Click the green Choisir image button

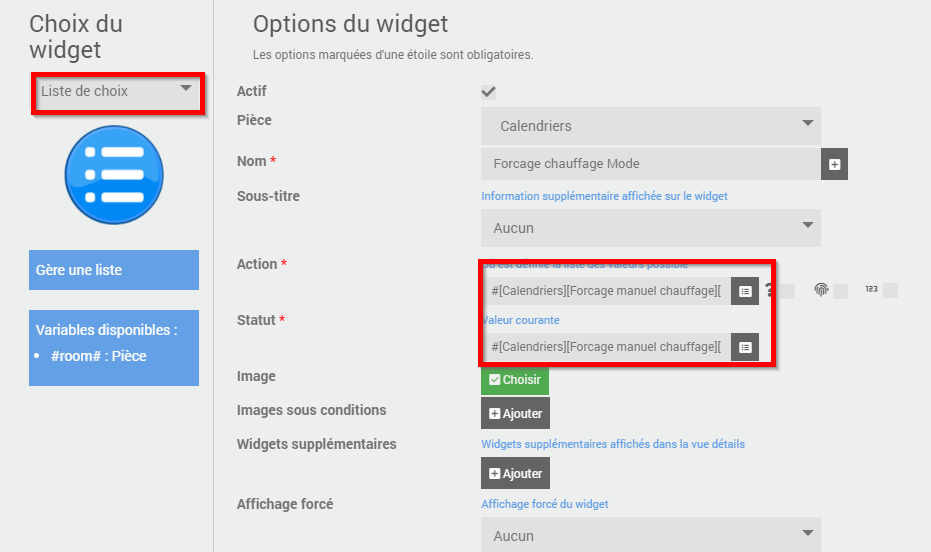click(515, 380)
